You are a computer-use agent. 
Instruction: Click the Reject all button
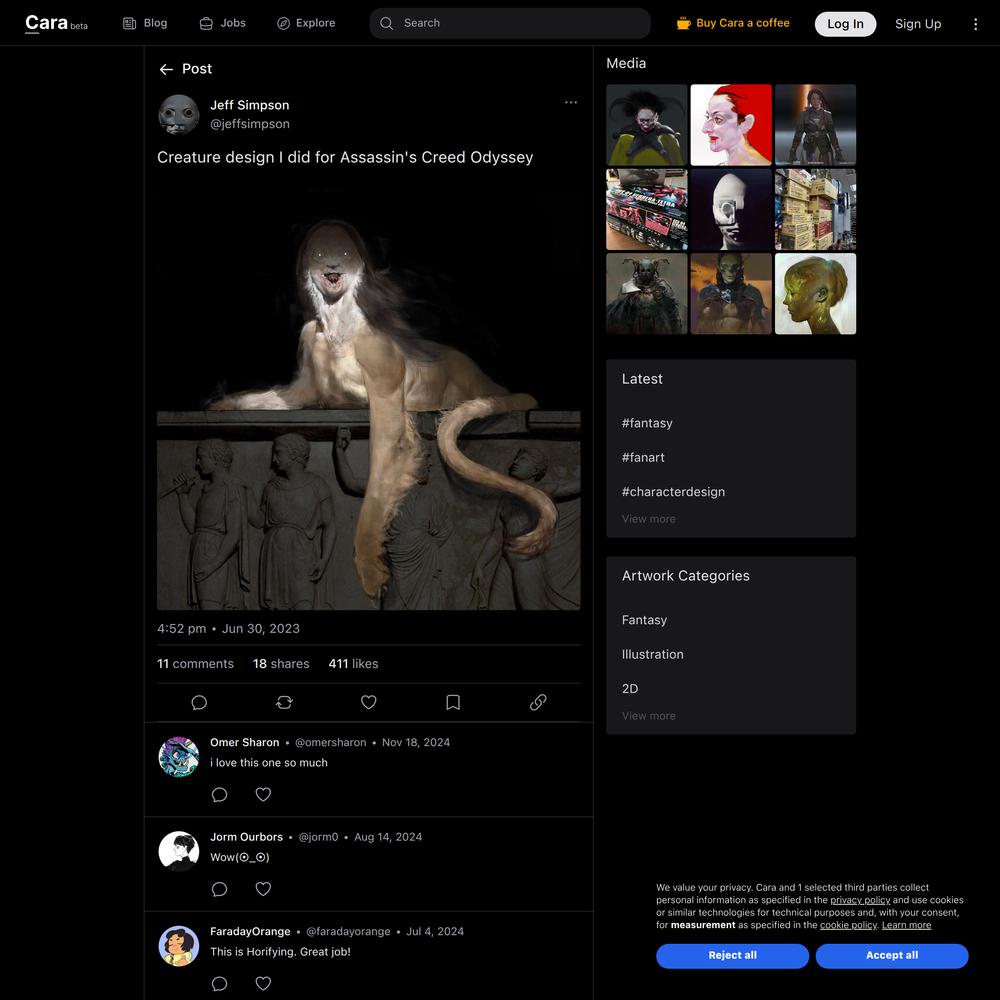click(732, 955)
